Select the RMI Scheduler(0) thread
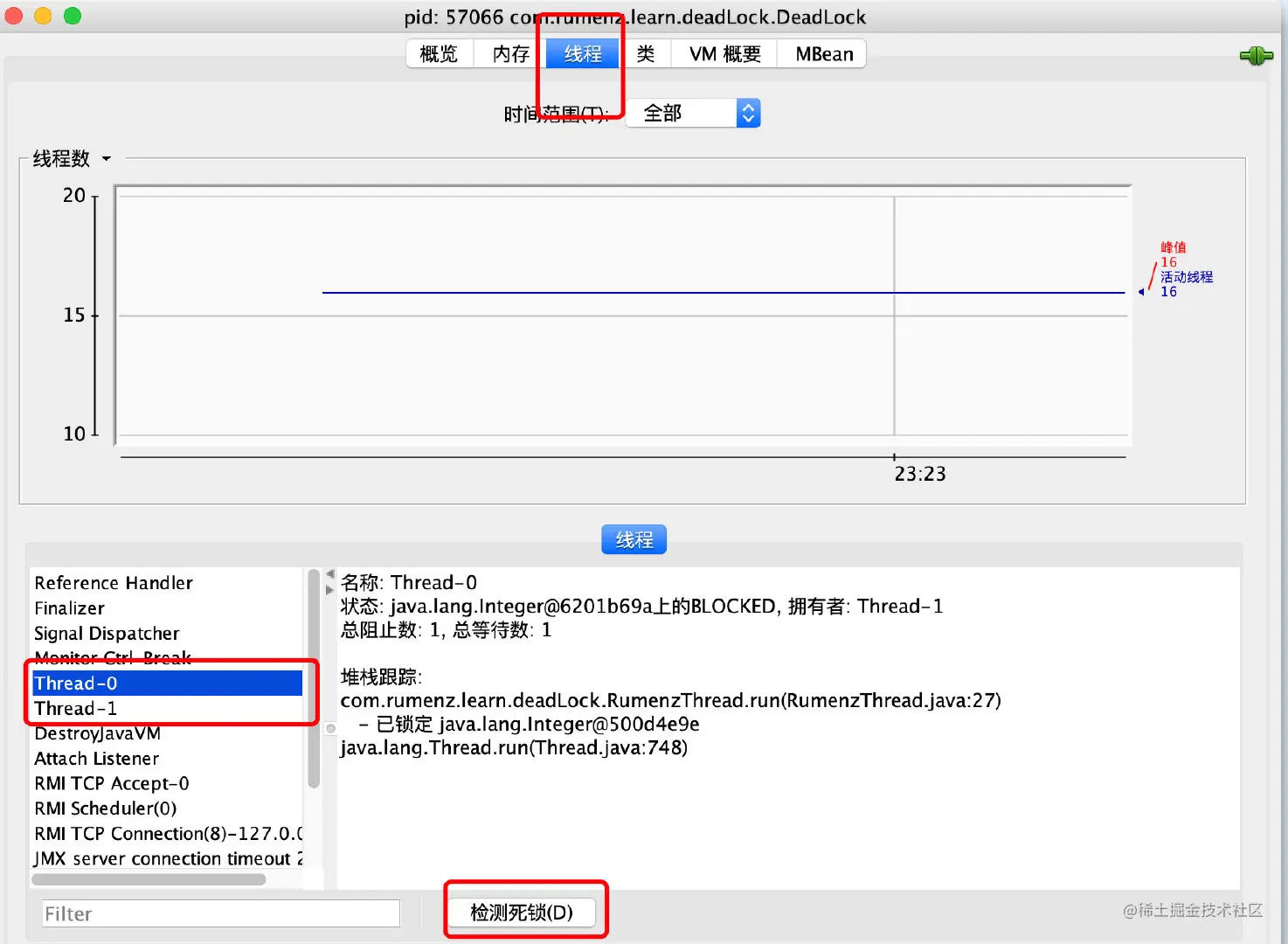The width and height of the screenshot is (1288, 944). tap(168, 809)
